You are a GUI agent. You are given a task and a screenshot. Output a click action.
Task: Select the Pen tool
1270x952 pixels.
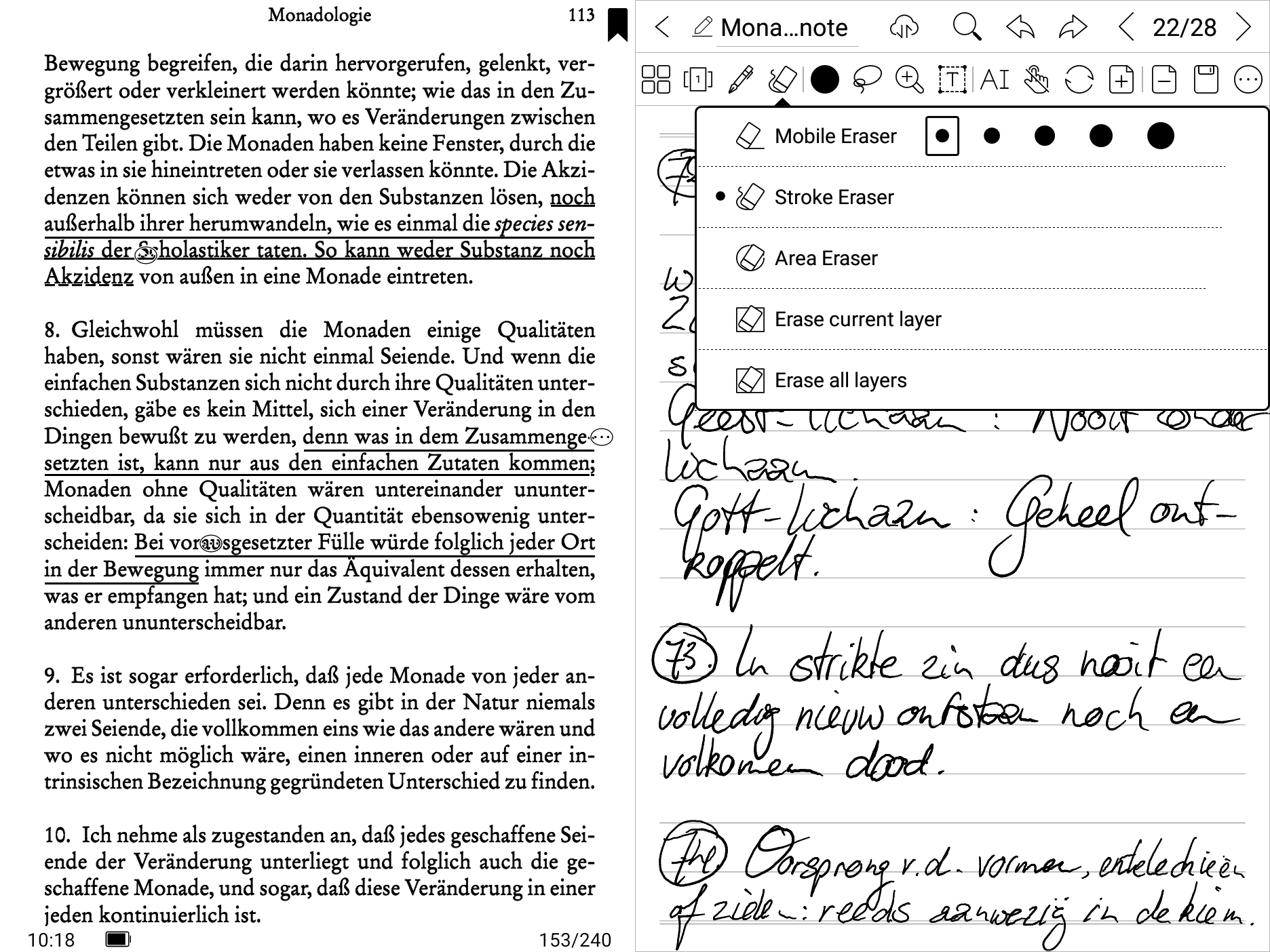(741, 79)
